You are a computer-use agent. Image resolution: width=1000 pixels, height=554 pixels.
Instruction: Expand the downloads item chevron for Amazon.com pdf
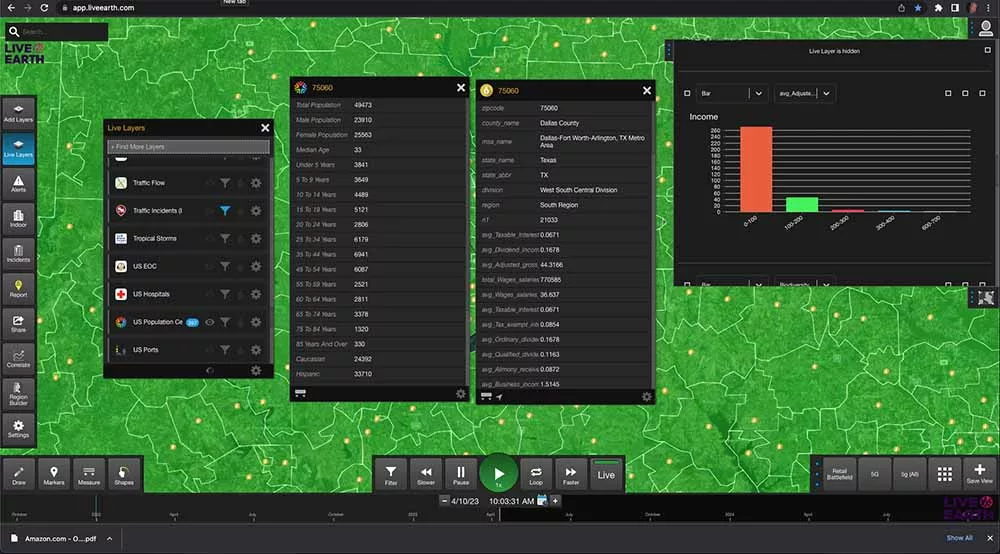pyautogui.click(x=110, y=539)
